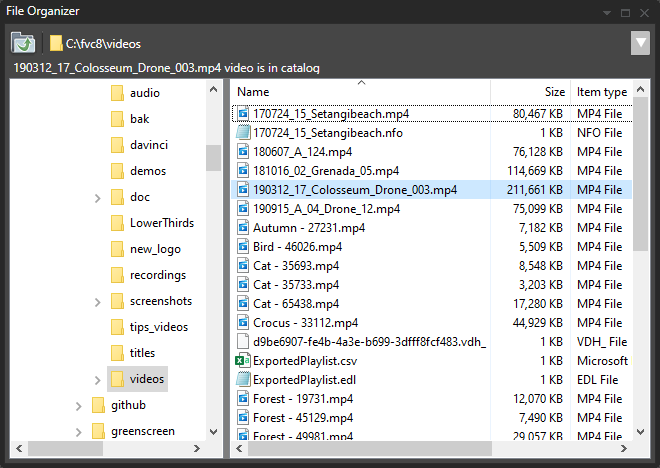This screenshot has height=468, width=660.
Task: Click the catalog folder icon in the toolbar
Action: pos(23,43)
